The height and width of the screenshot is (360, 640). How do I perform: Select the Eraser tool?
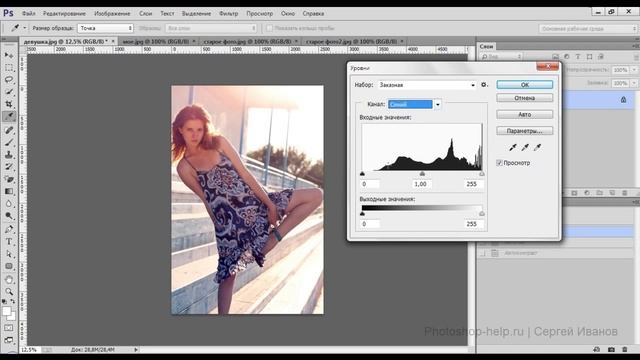(9, 179)
